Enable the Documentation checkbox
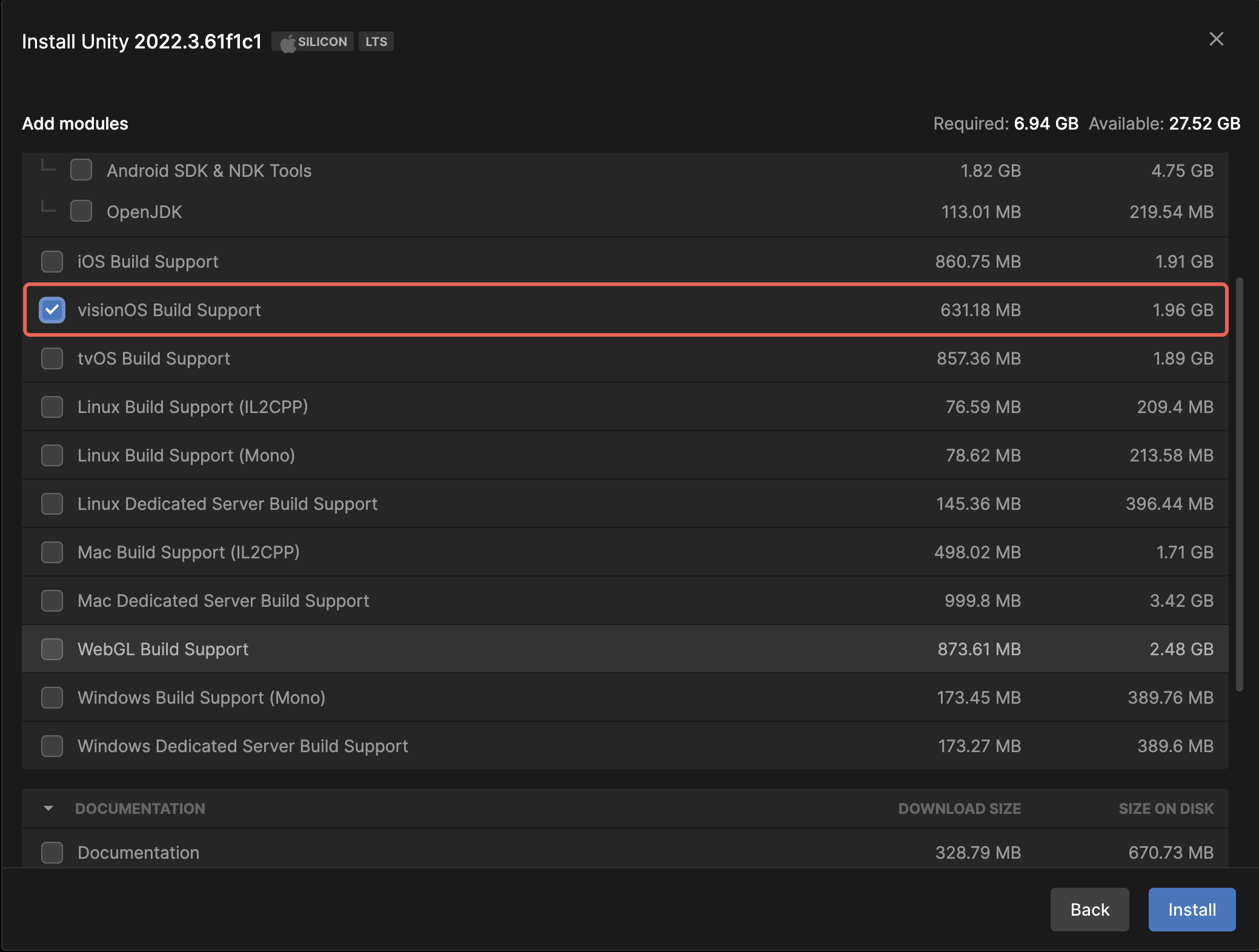 [x=52, y=853]
